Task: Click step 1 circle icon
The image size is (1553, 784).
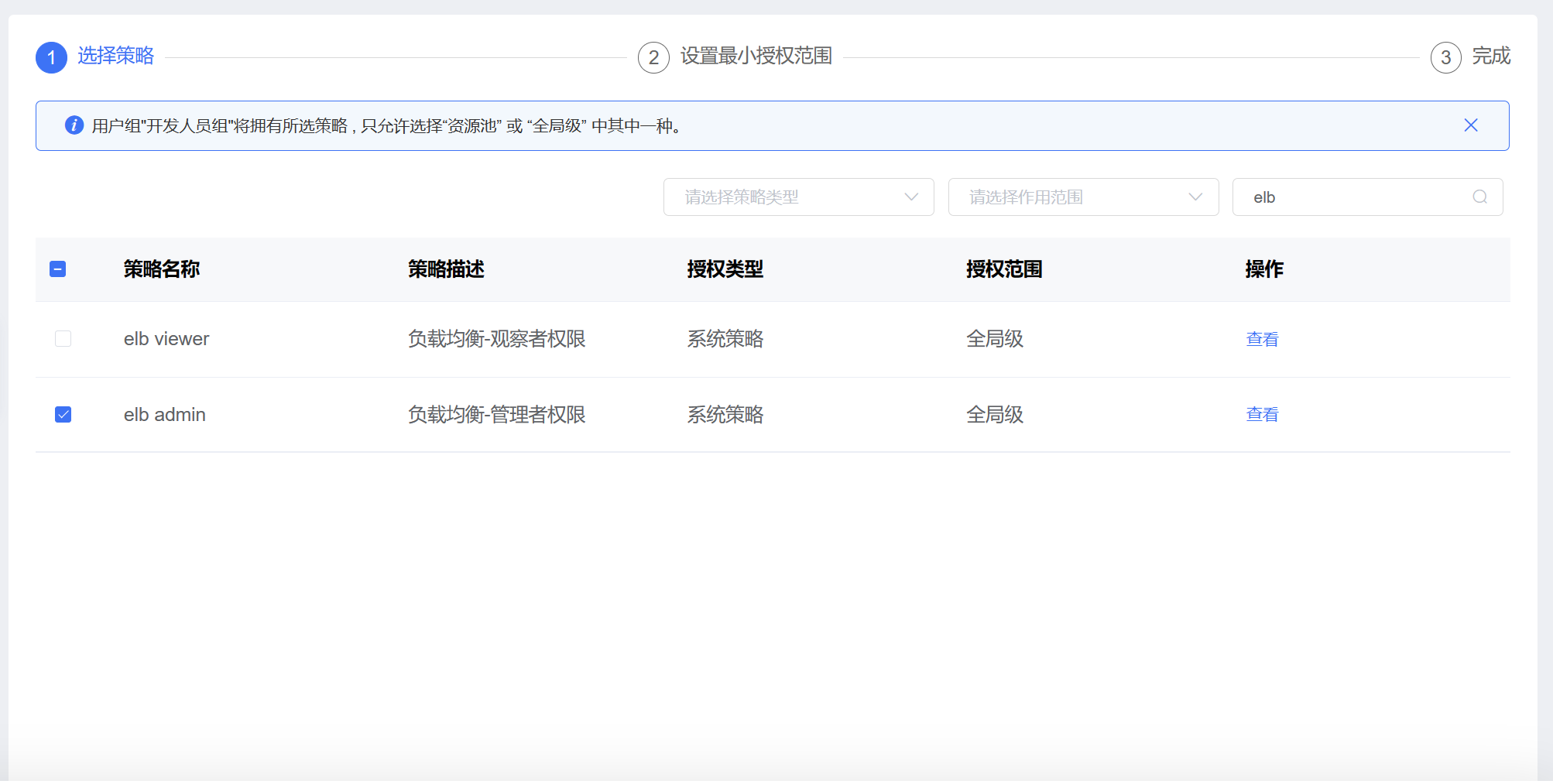Action: 51,57
